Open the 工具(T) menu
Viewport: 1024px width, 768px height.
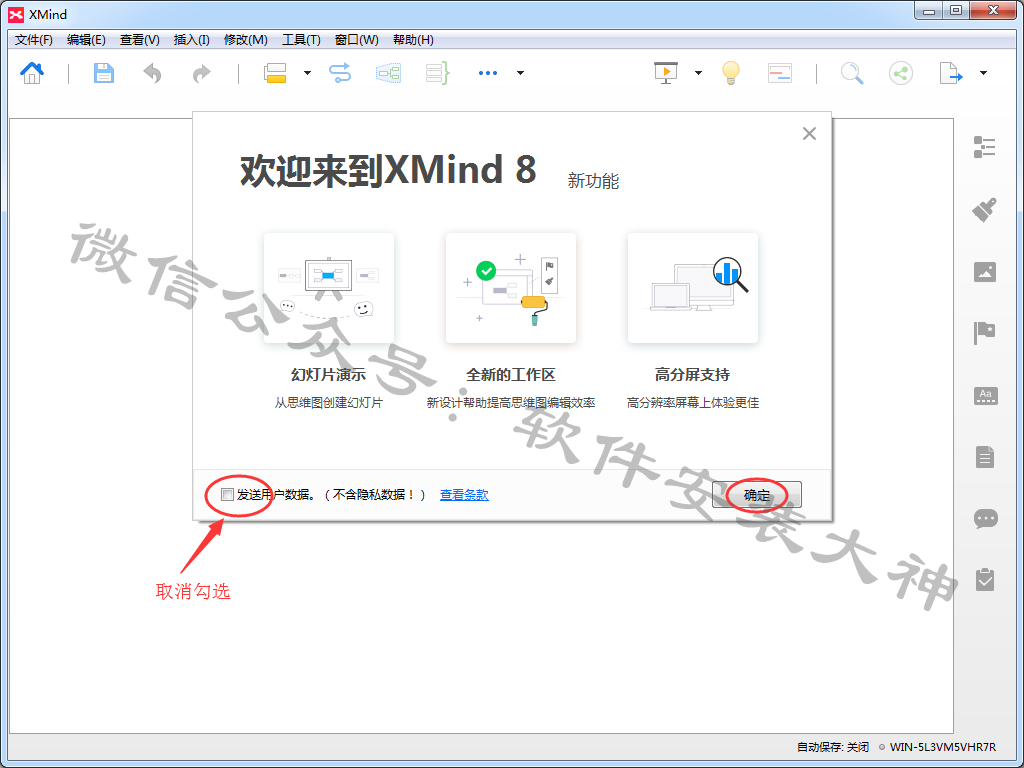coord(301,40)
